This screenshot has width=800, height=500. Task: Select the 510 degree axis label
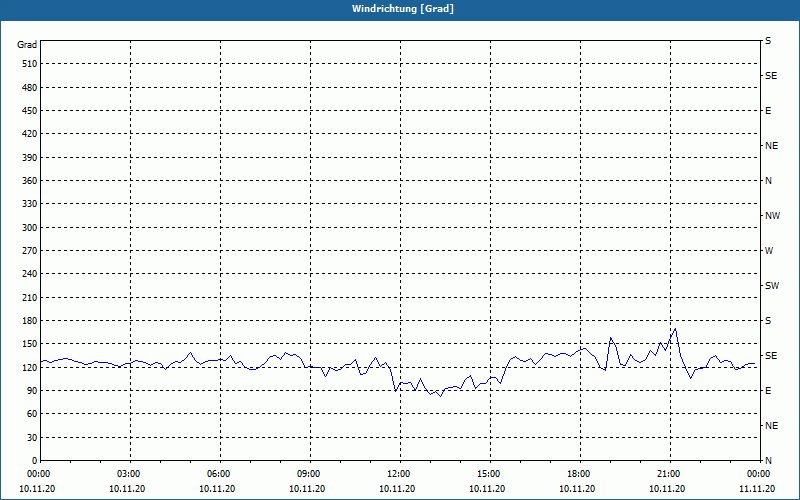click(x=30, y=64)
